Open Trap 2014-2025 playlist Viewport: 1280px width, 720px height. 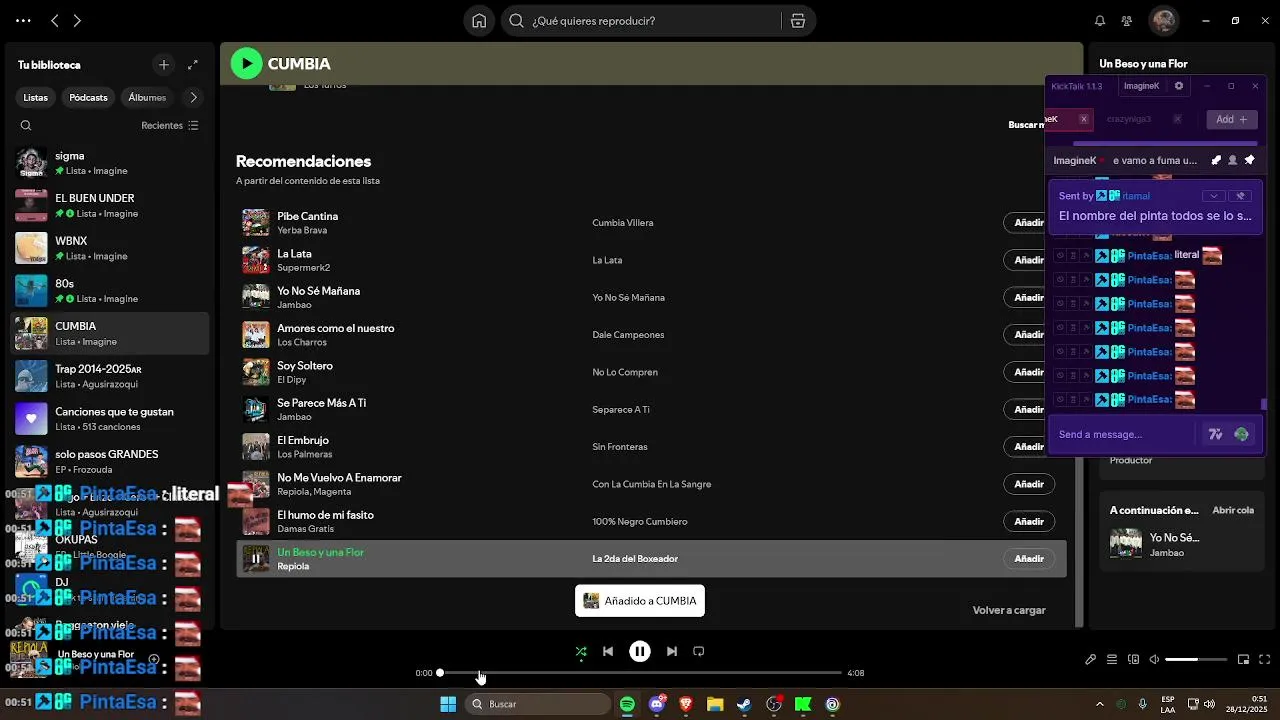(110, 376)
